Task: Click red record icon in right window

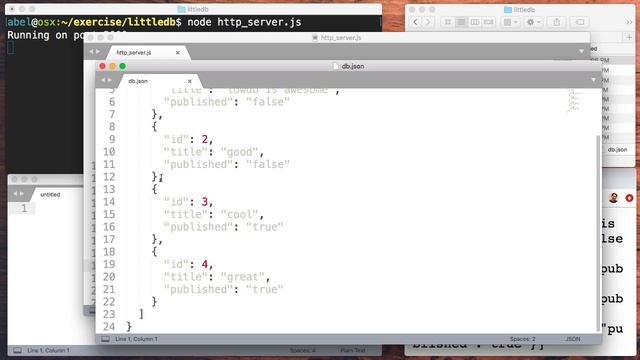Action: (629, 198)
